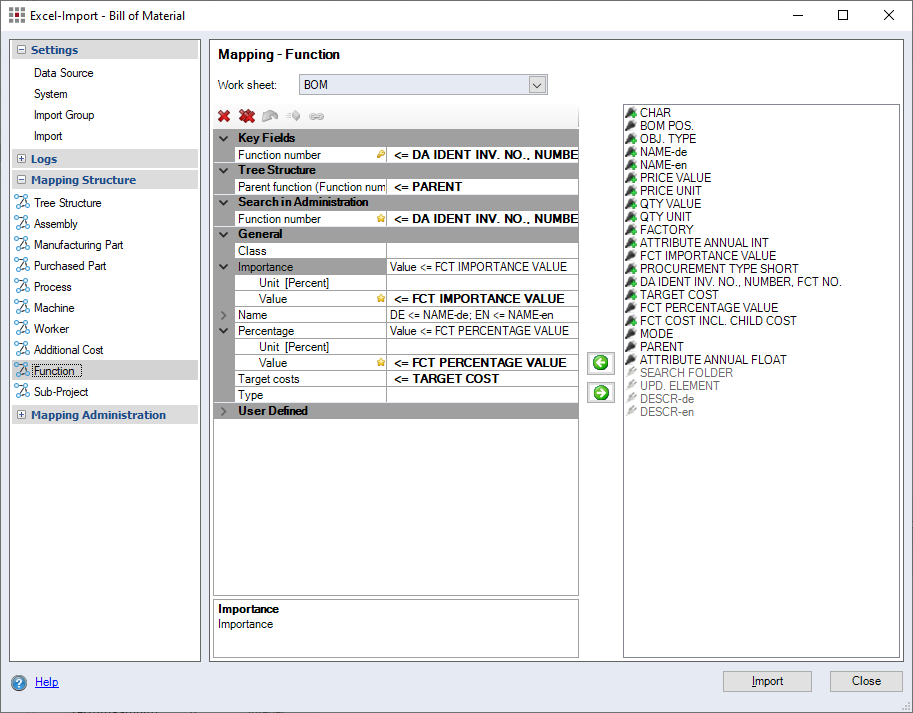
Task: Open the Help link
Action: pyautogui.click(x=46, y=682)
